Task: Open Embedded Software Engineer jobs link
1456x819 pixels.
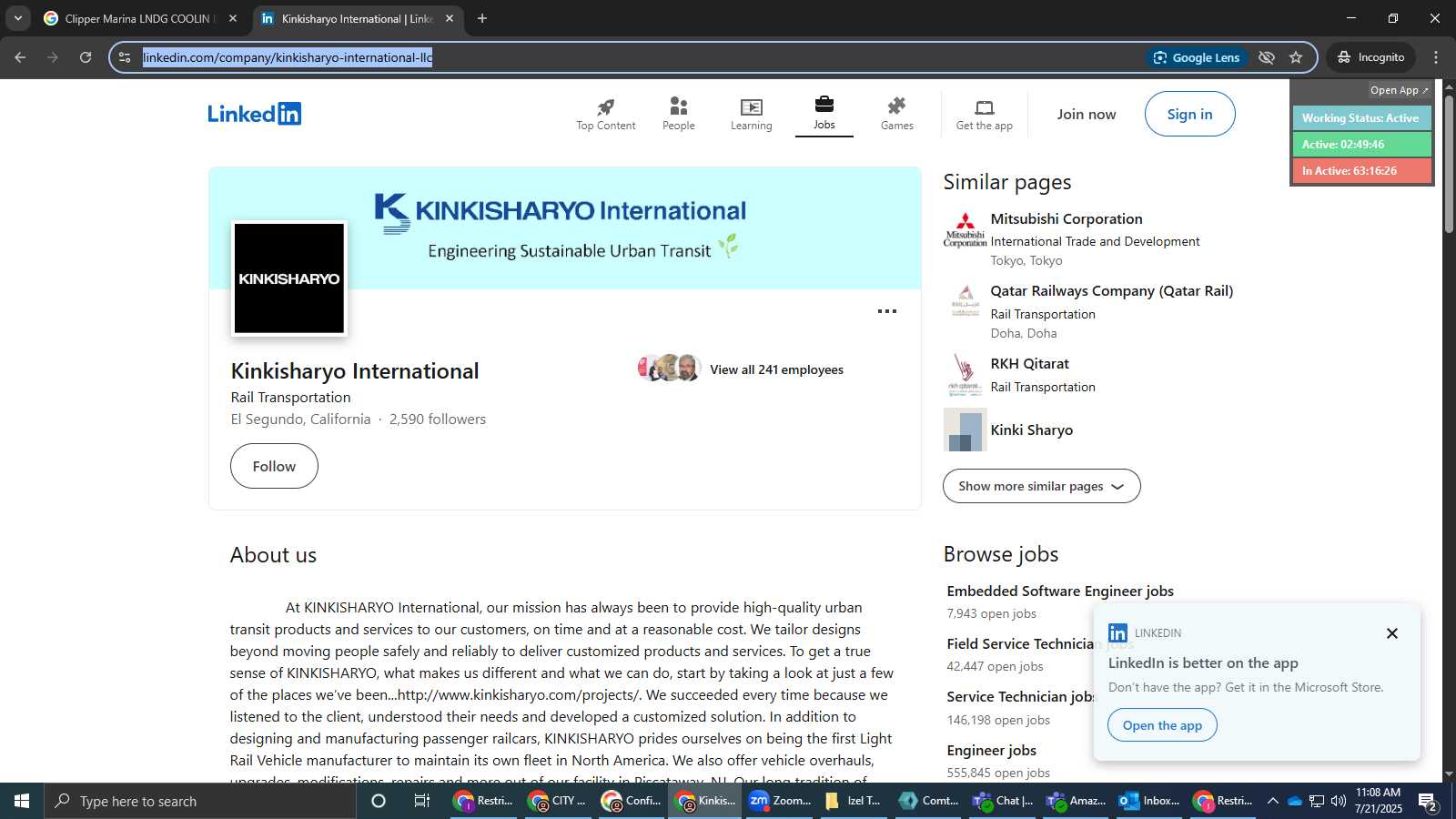Action: pos(1059,591)
